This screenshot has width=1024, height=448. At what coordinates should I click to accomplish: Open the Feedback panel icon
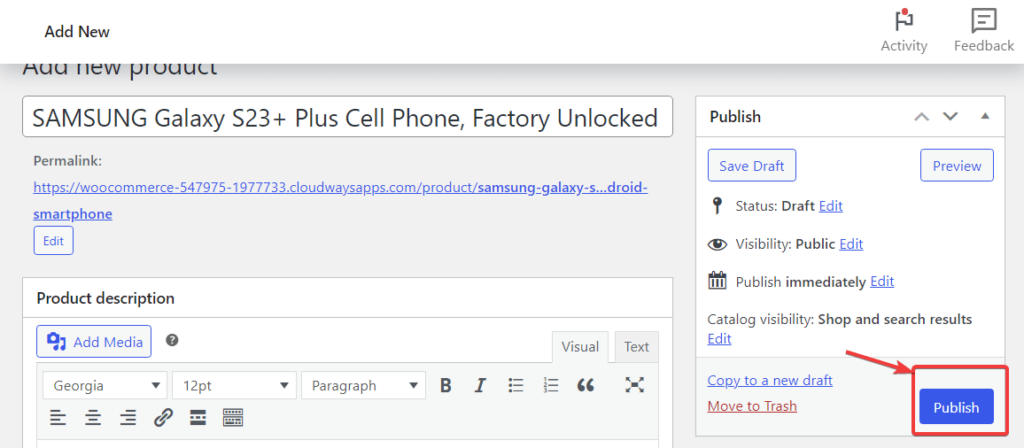984,22
